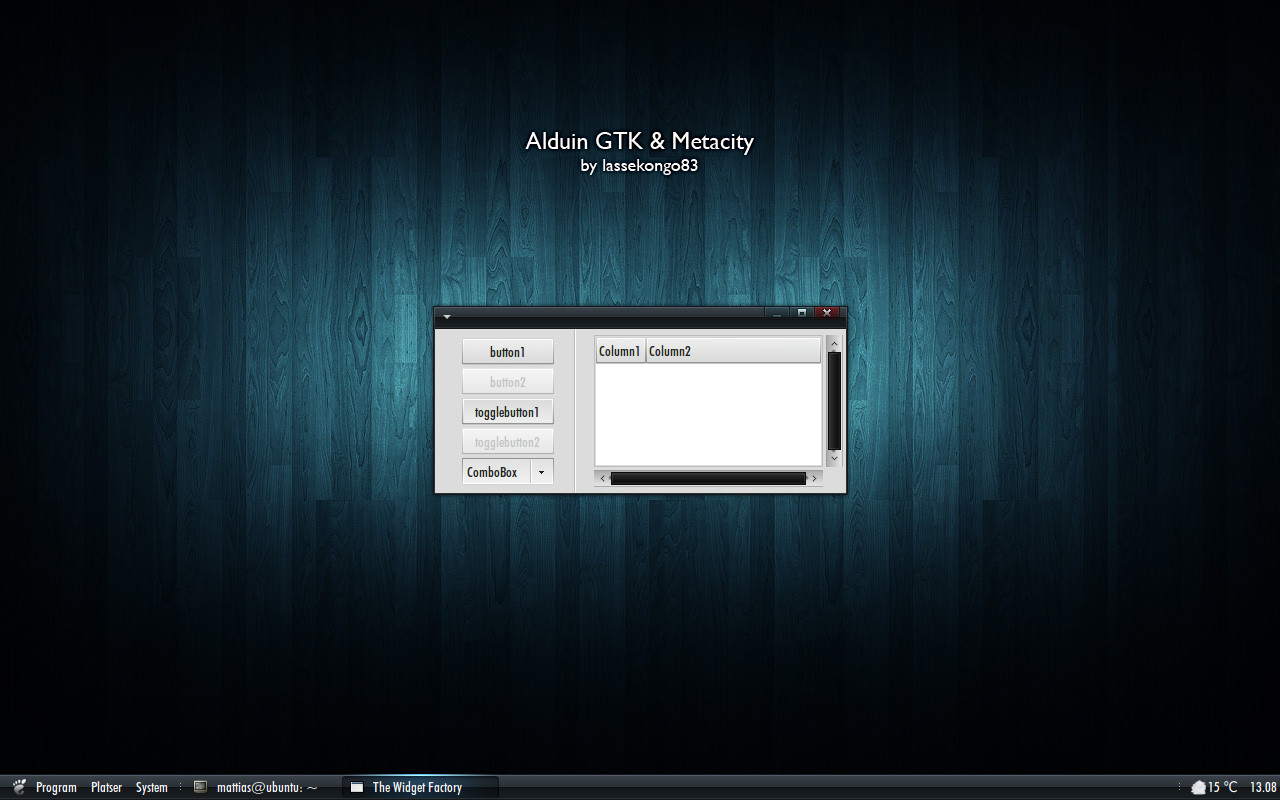Open the System menu in the panel
Screen dimensions: 1280x800
tap(152, 787)
